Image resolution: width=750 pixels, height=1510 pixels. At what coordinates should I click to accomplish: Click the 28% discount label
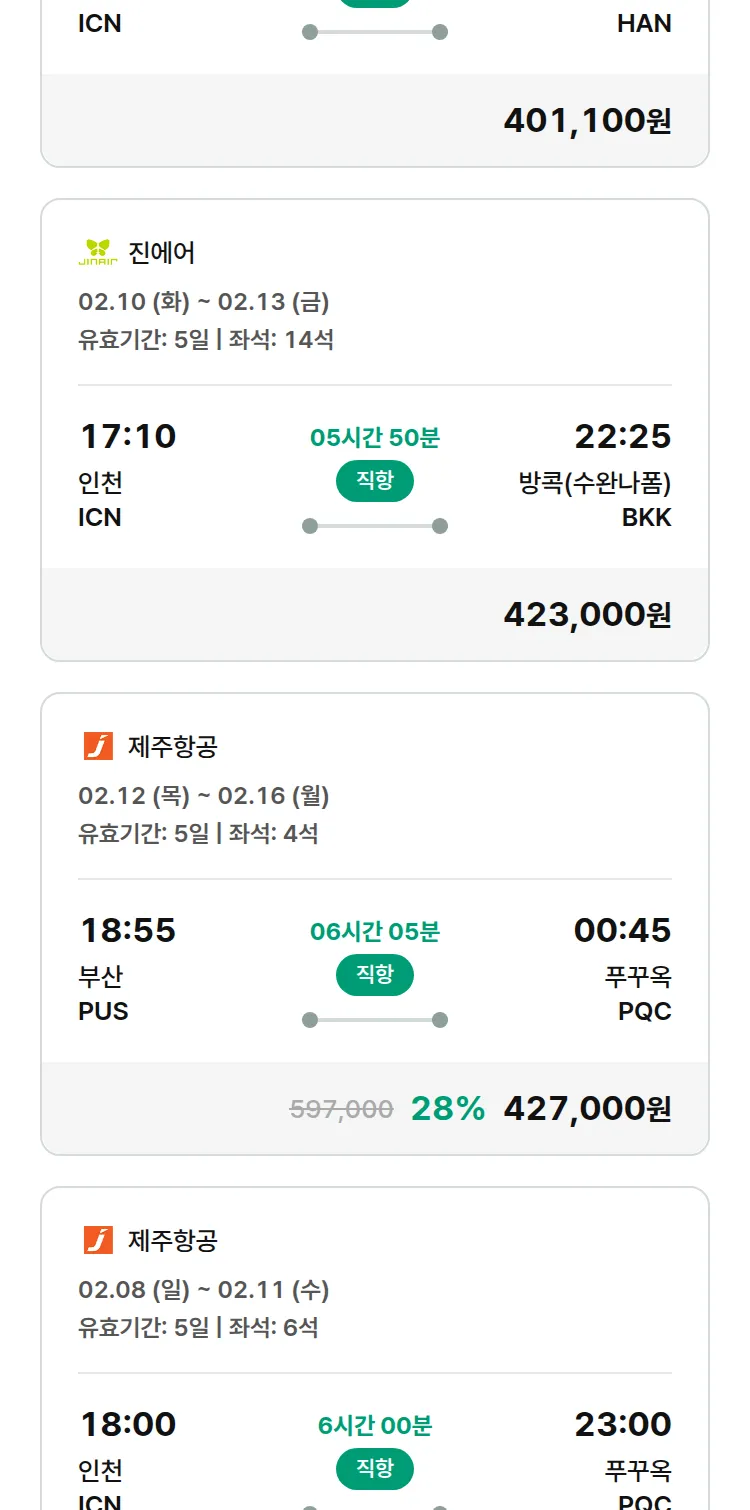coord(448,1109)
